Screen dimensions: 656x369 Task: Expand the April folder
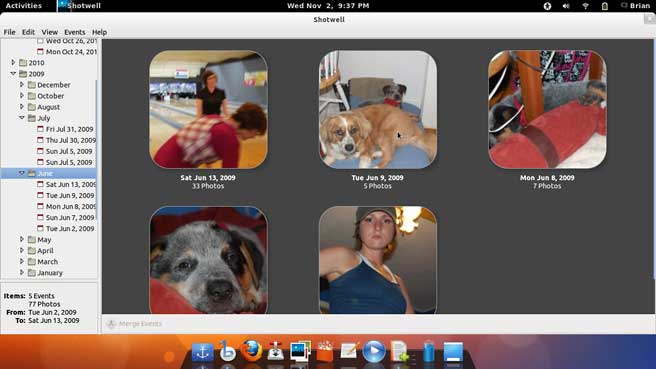pos(22,250)
